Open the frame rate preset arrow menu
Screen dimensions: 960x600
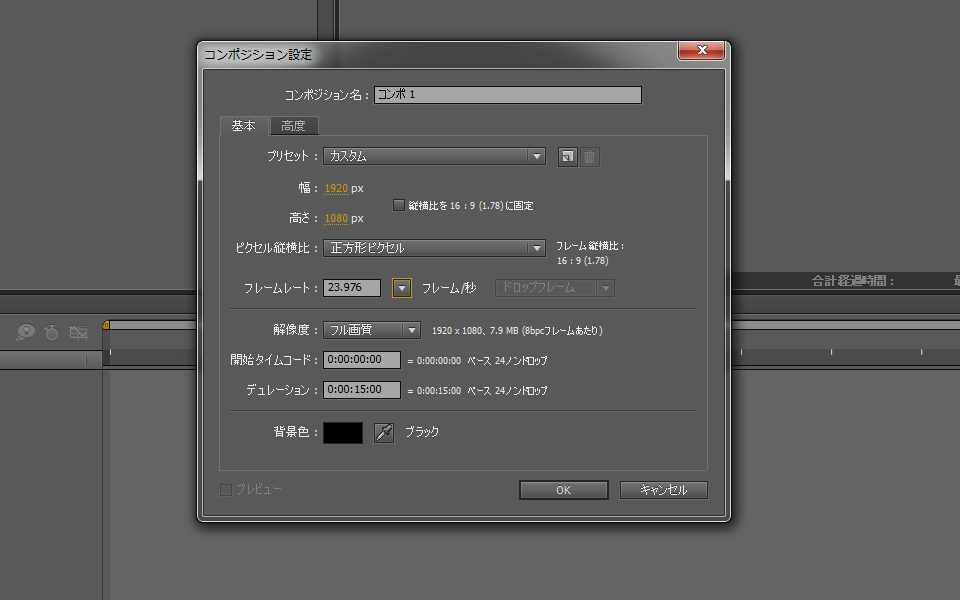pos(402,288)
